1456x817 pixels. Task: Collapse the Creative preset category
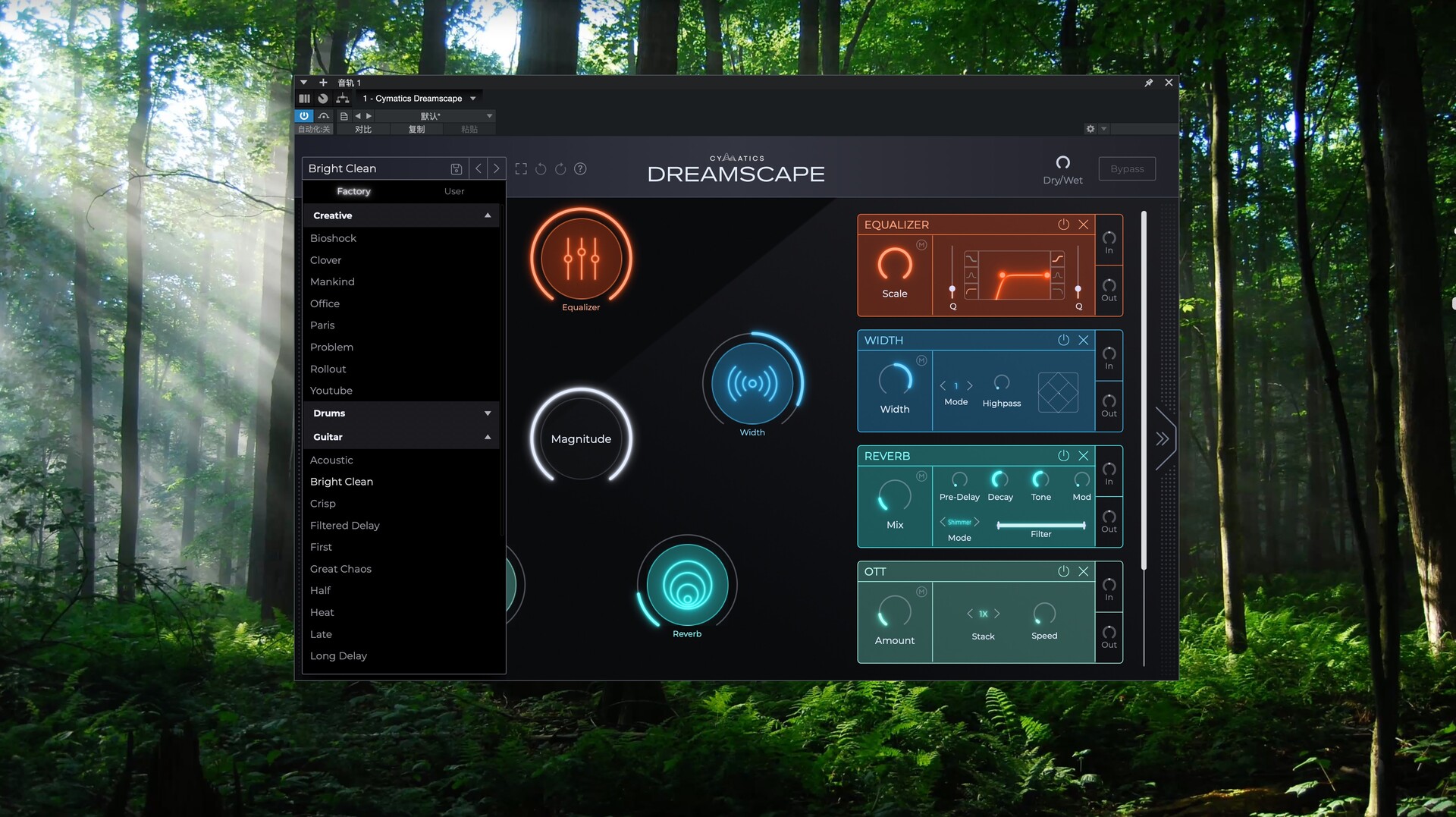point(487,215)
